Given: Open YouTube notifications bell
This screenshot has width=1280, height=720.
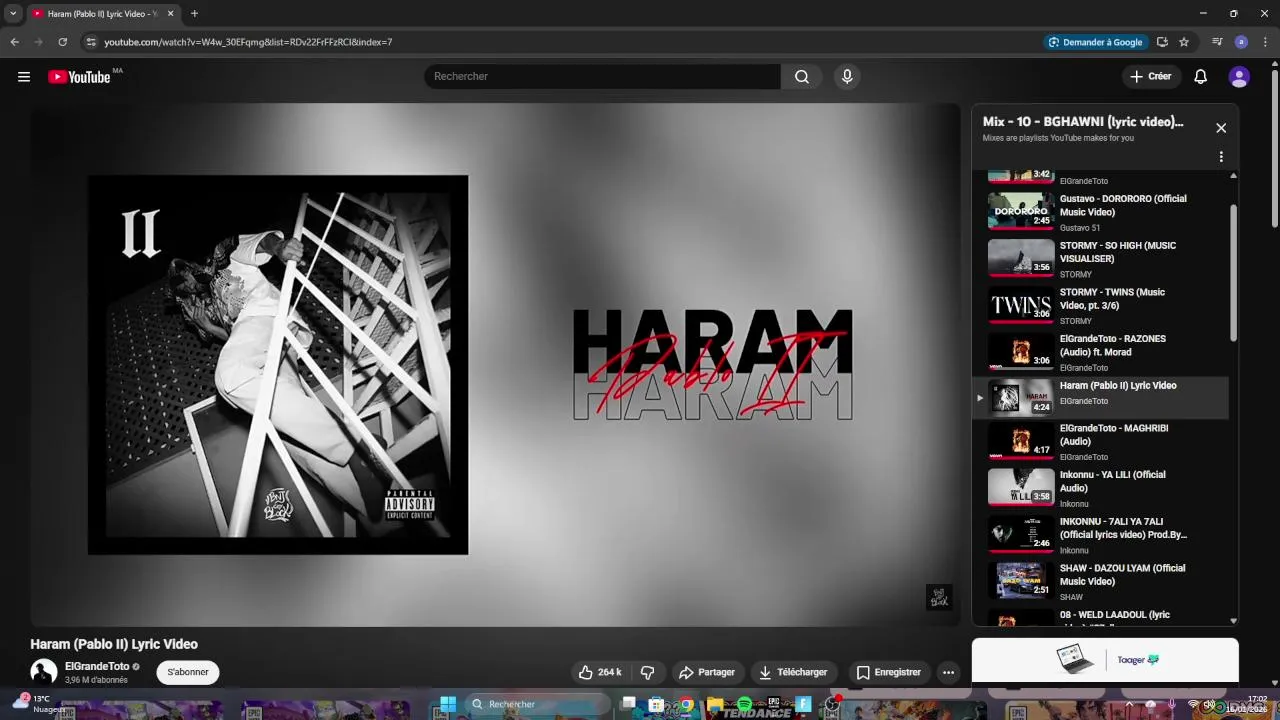Looking at the screenshot, I should (x=1201, y=77).
